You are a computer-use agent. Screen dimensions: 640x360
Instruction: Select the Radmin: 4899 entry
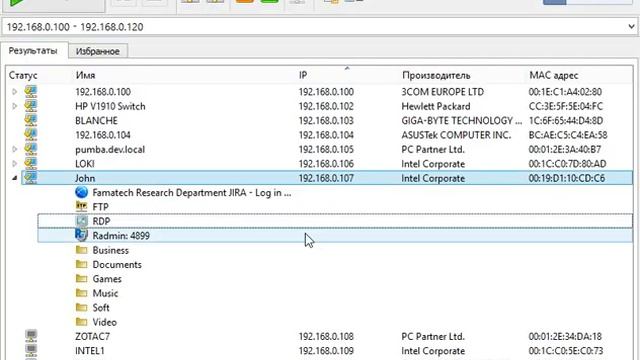click(x=121, y=236)
